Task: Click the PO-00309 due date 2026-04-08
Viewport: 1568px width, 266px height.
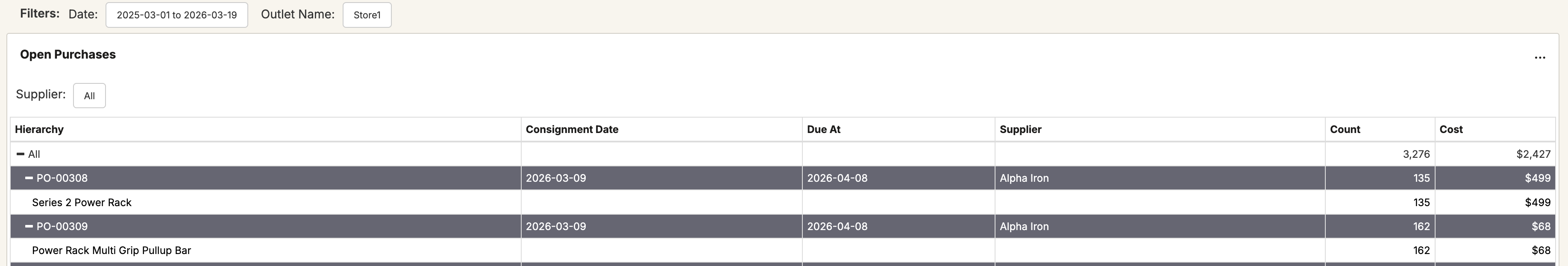Action: click(x=837, y=226)
